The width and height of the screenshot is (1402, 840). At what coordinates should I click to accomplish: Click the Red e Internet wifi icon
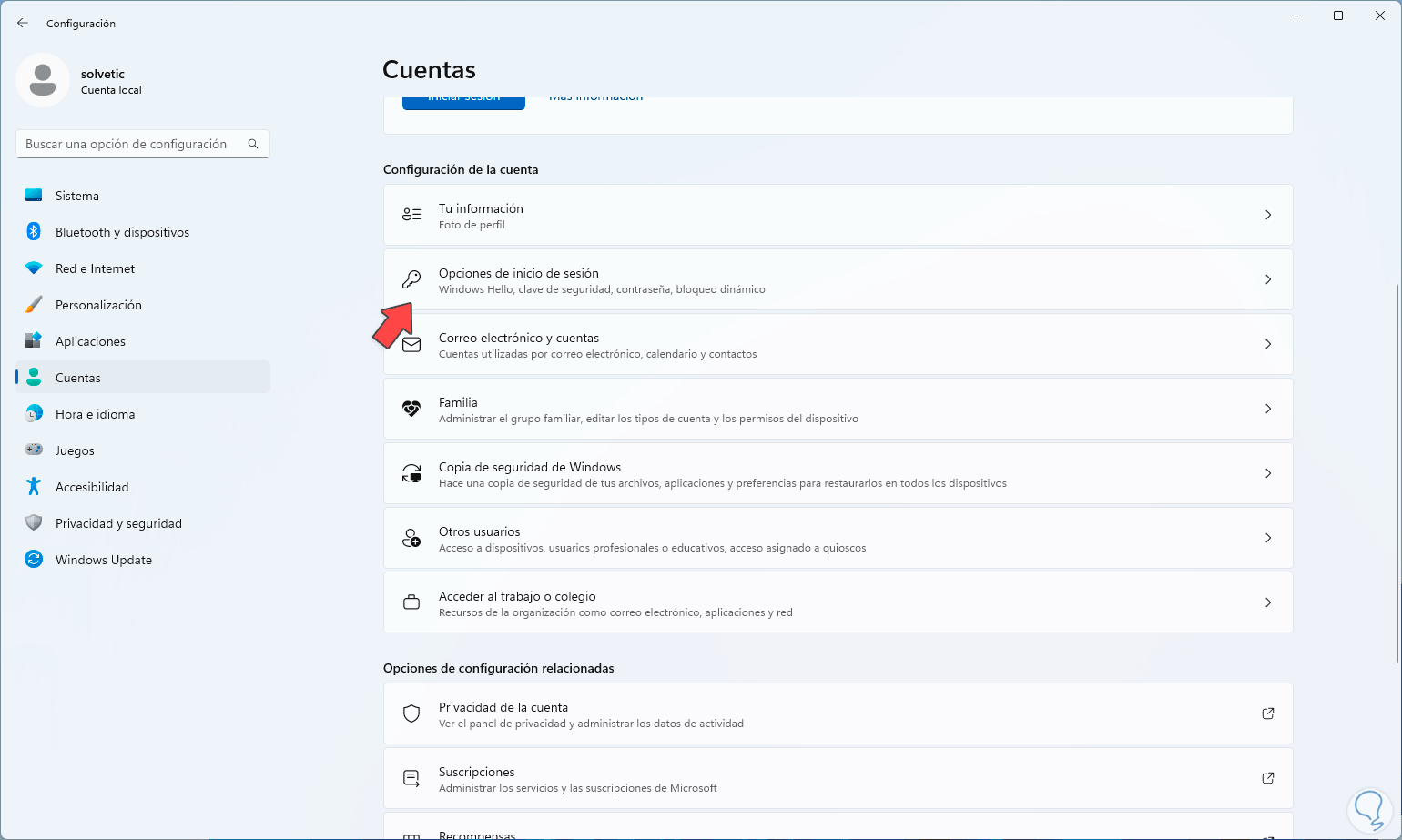pyautogui.click(x=34, y=268)
